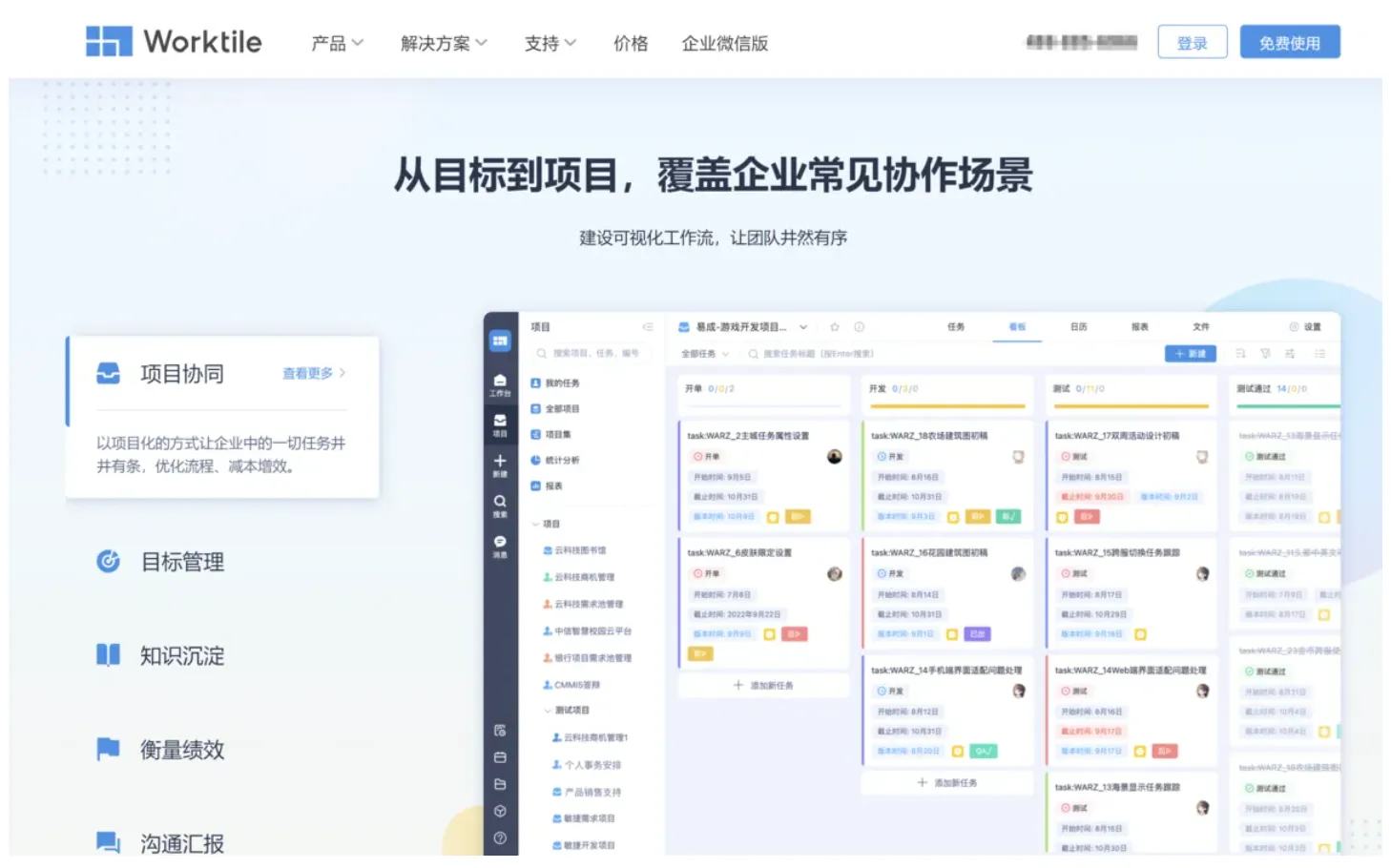This screenshot has height=868, width=1391.
Task: Collapse the 项目 tree section
Action: 535,524
